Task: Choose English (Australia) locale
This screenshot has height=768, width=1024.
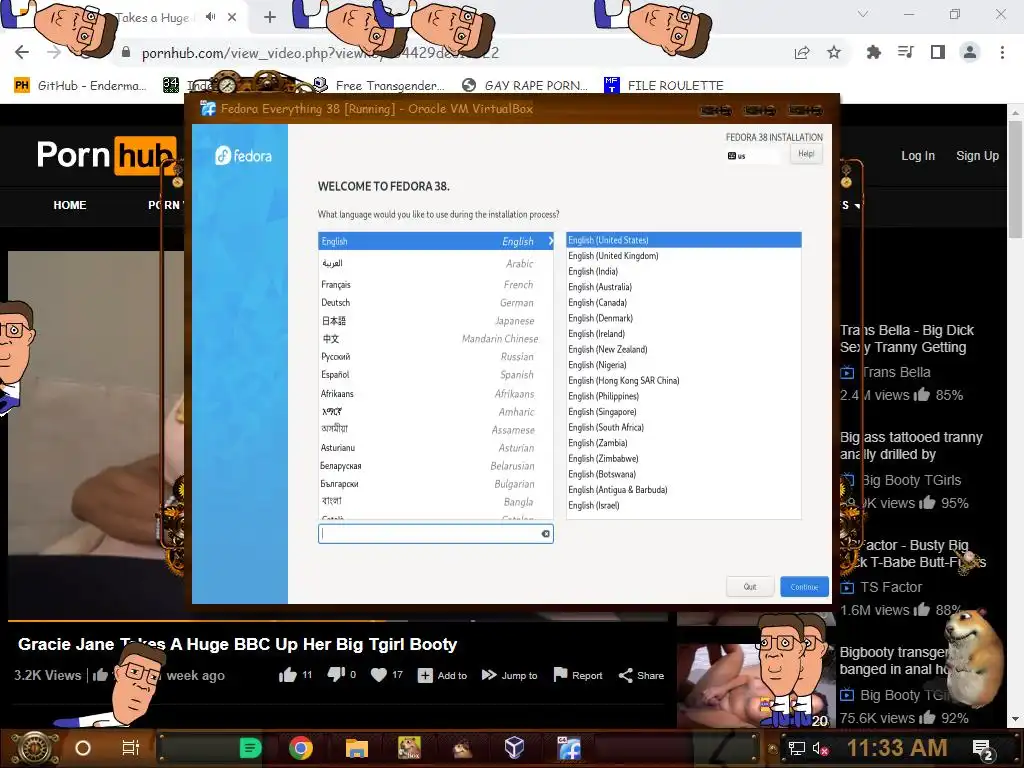Action: [684, 287]
